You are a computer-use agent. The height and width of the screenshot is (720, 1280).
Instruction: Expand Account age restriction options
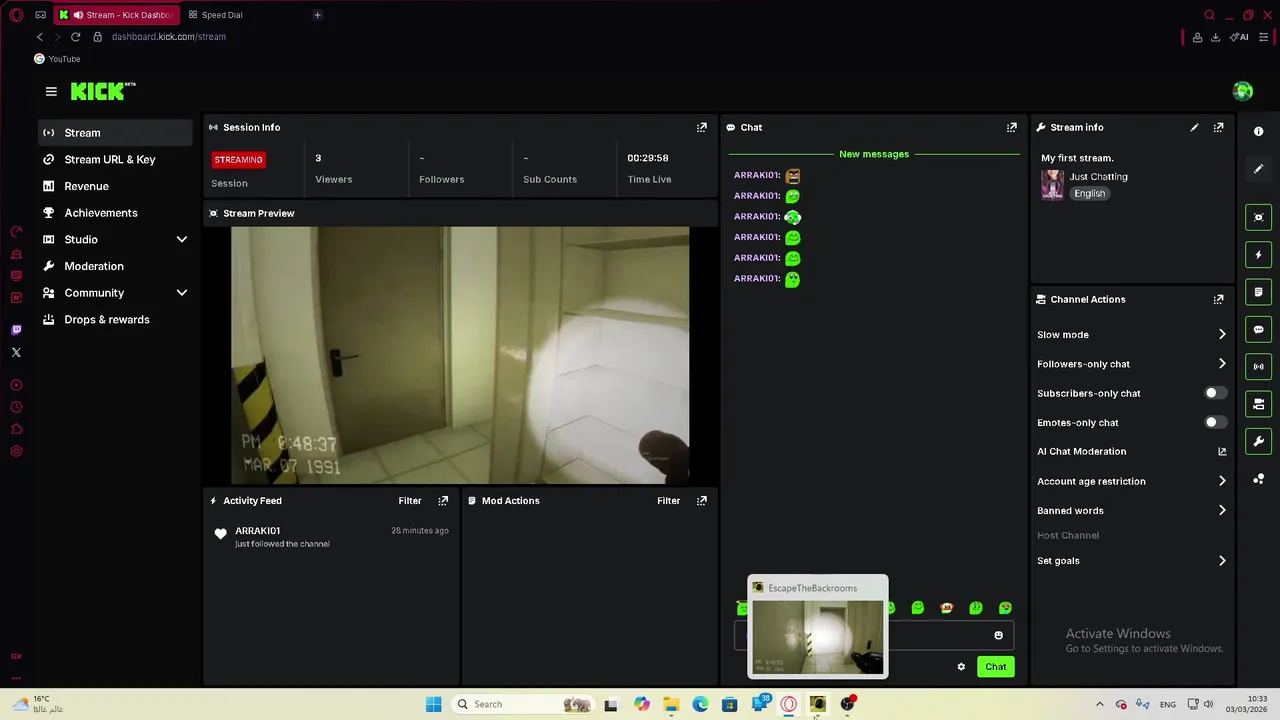click(1222, 481)
